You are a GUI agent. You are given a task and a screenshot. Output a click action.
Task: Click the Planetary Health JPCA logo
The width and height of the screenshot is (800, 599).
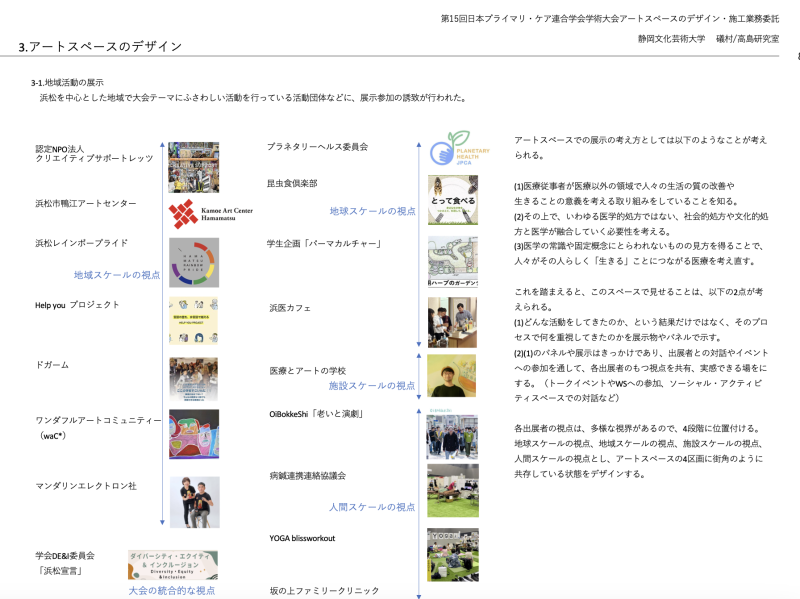459,148
